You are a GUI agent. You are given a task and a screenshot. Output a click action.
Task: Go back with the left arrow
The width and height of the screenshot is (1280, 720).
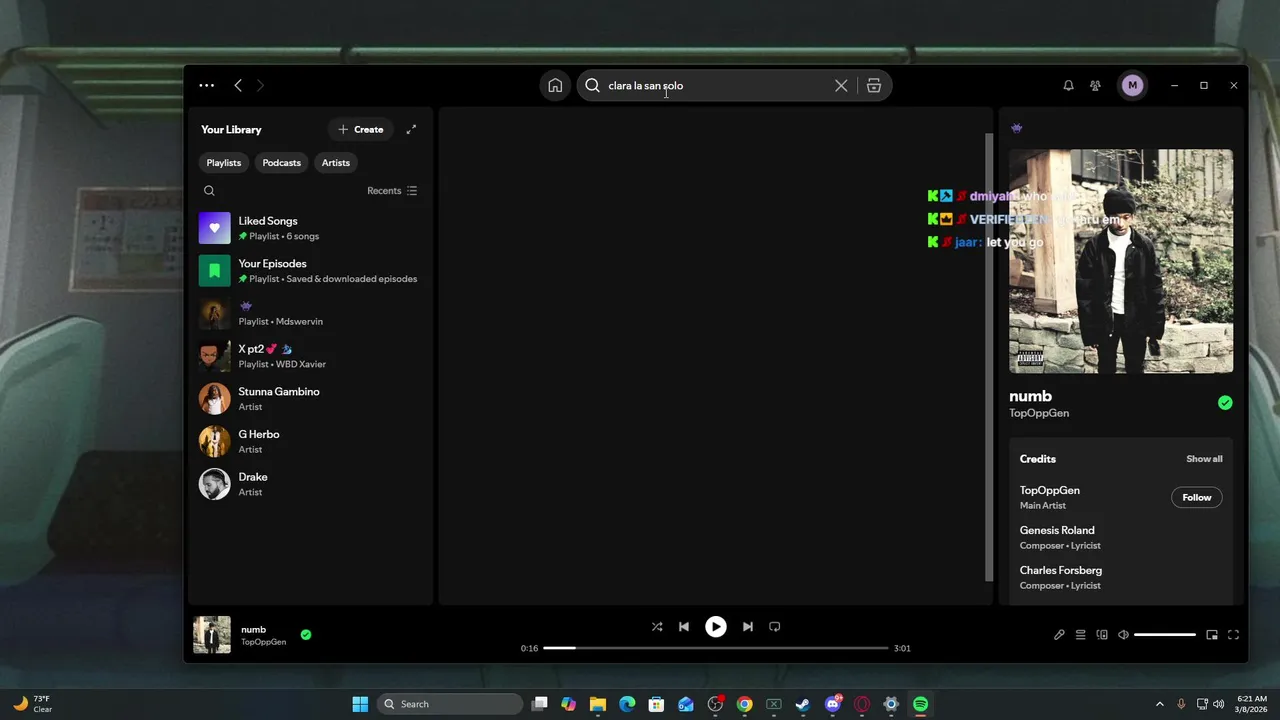pos(238,85)
